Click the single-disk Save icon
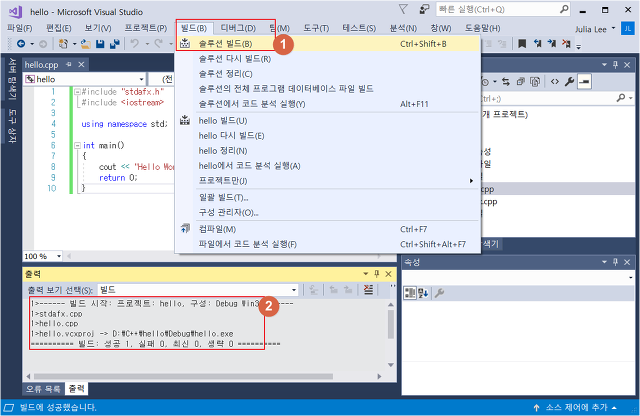The image size is (640, 416). point(100,44)
